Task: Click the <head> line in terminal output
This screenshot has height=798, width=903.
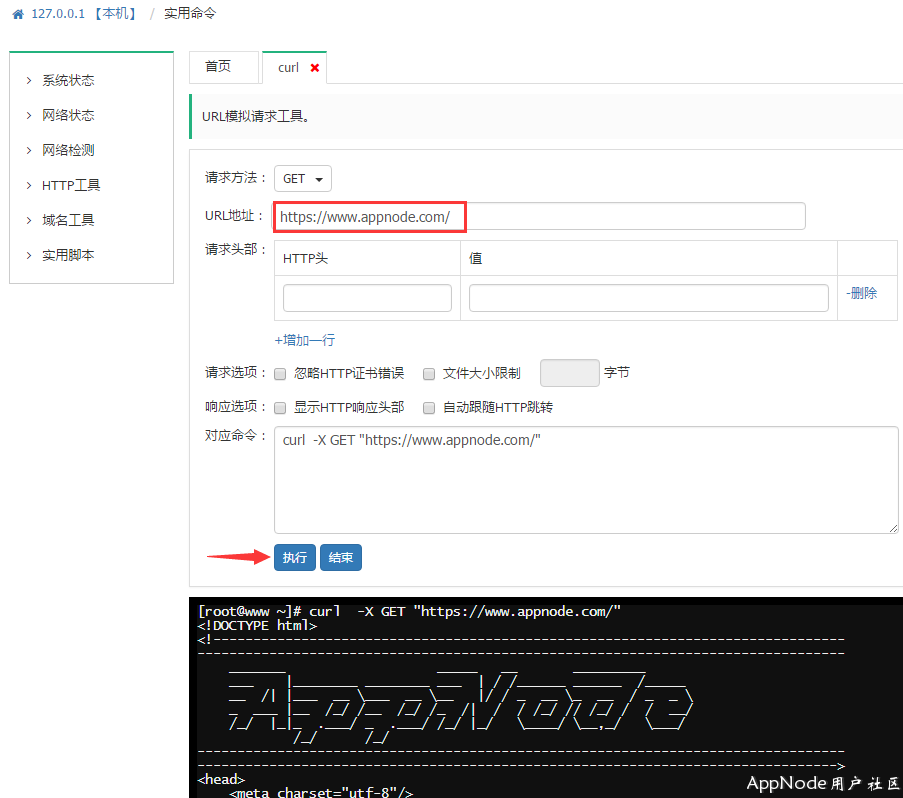Action: tap(221, 780)
